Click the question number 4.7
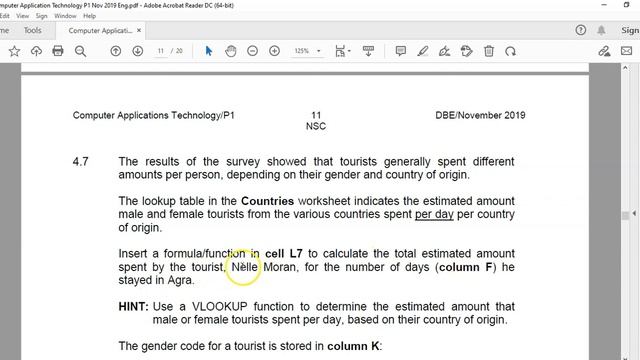The width and height of the screenshot is (640, 360). 80,162
